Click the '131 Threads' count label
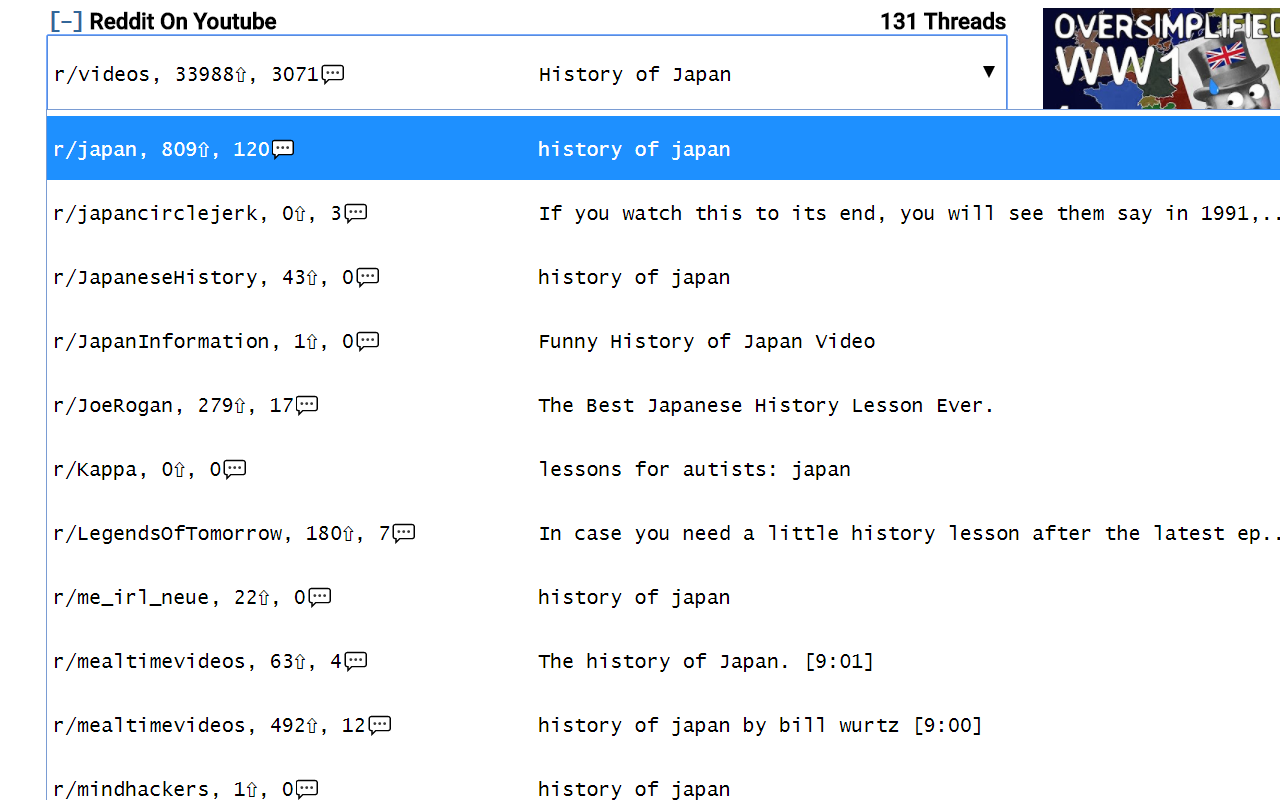This screenshot has width=1280, height=800. point(943,21)
